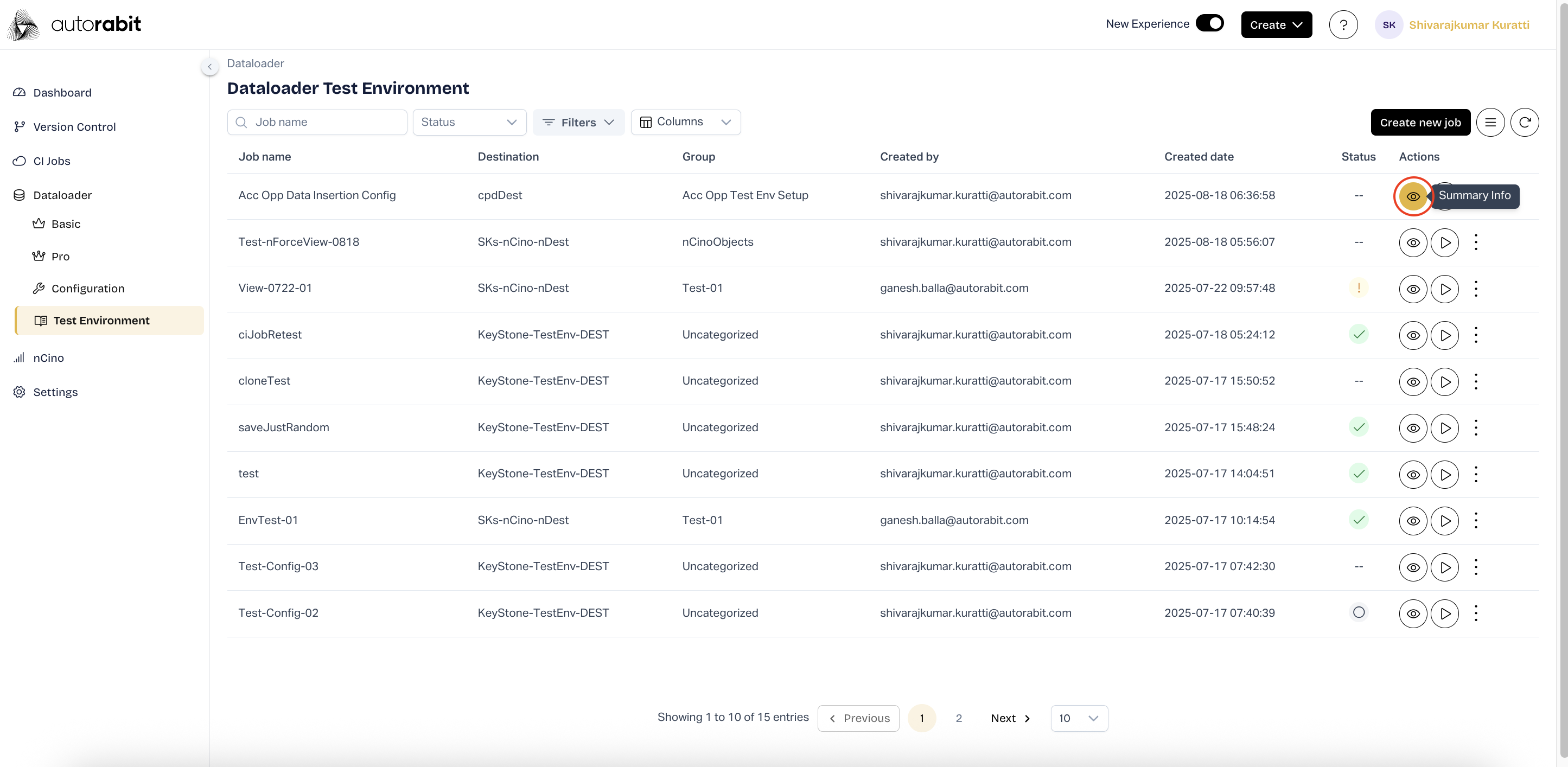The height and width of the screenshot is (767, 1568).
Task: Go to CI Jobs in the sidebar
Action: (x=52, y=161)
